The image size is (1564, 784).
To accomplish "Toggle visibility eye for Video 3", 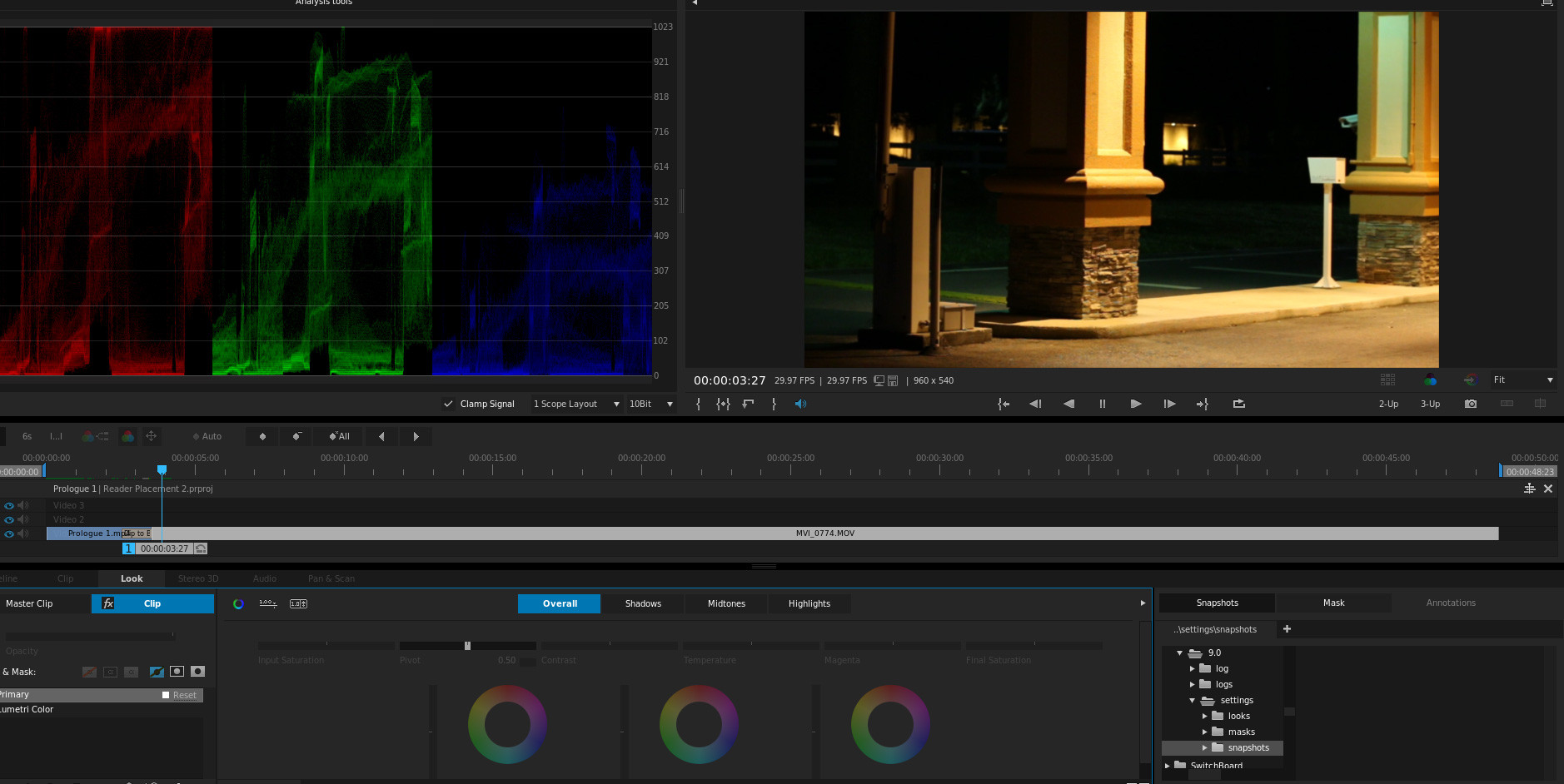I will click(x=9, y=505).
